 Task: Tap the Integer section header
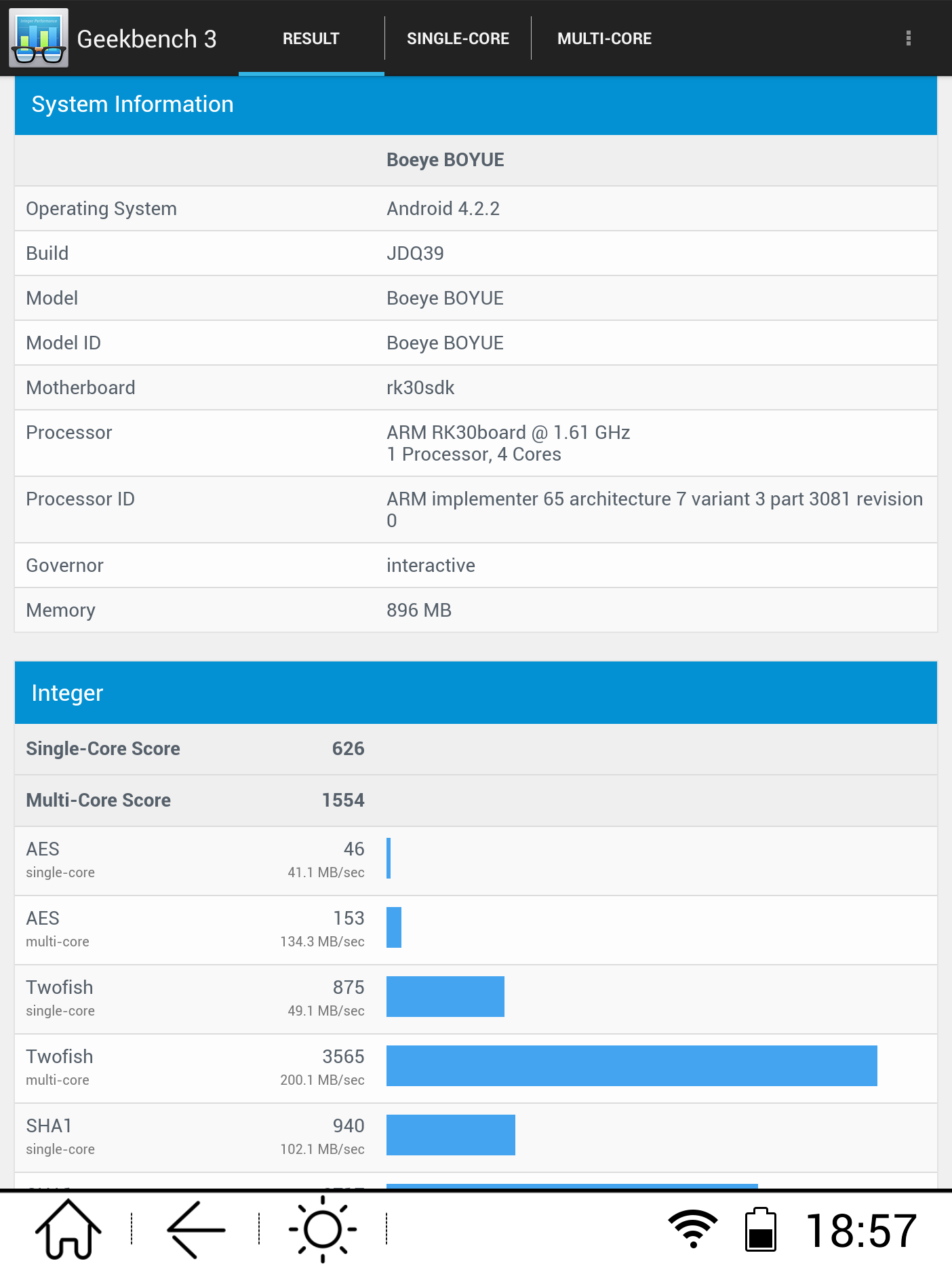[476, 693]
